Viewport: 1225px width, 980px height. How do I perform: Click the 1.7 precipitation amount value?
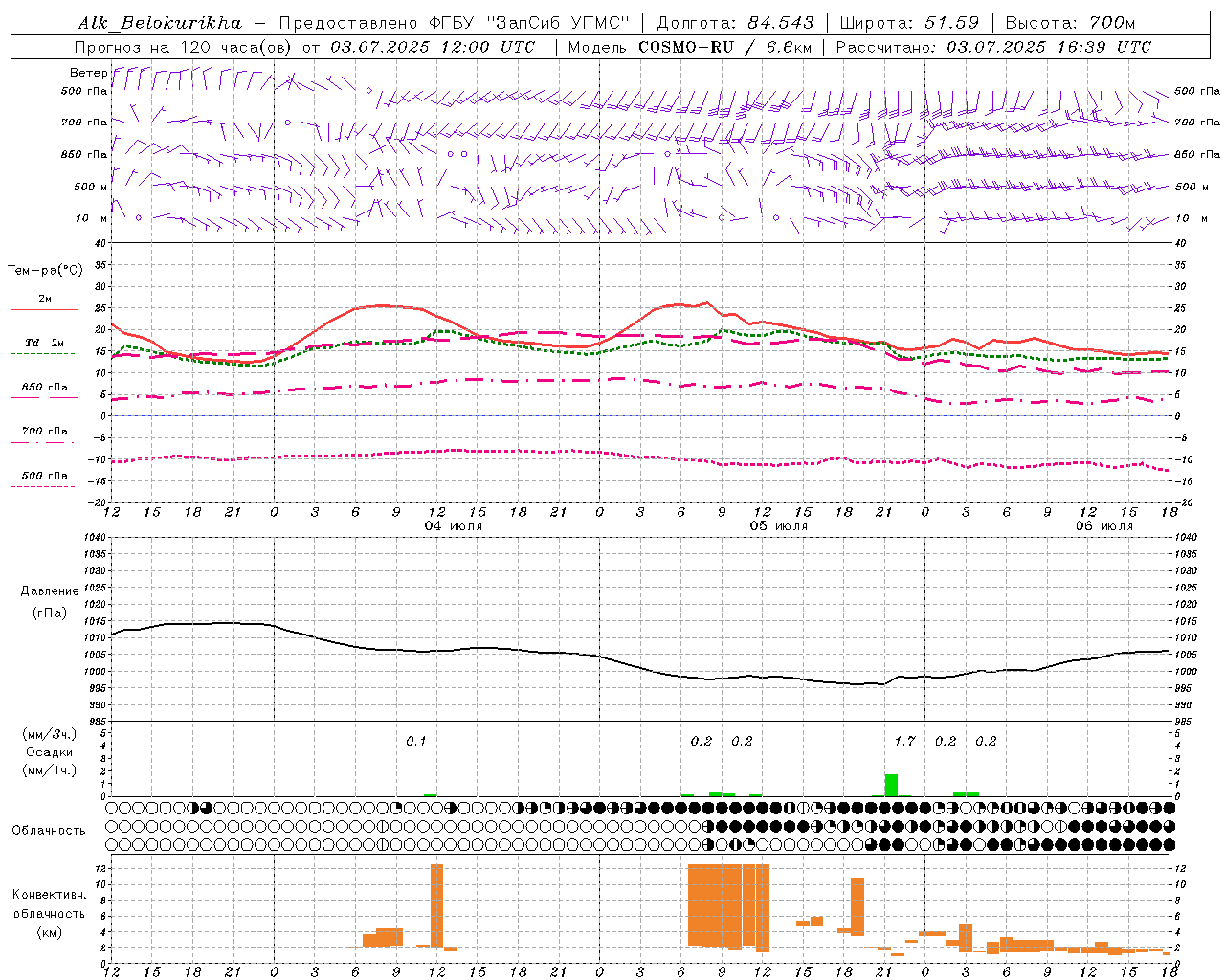click(x=904, y=741)
